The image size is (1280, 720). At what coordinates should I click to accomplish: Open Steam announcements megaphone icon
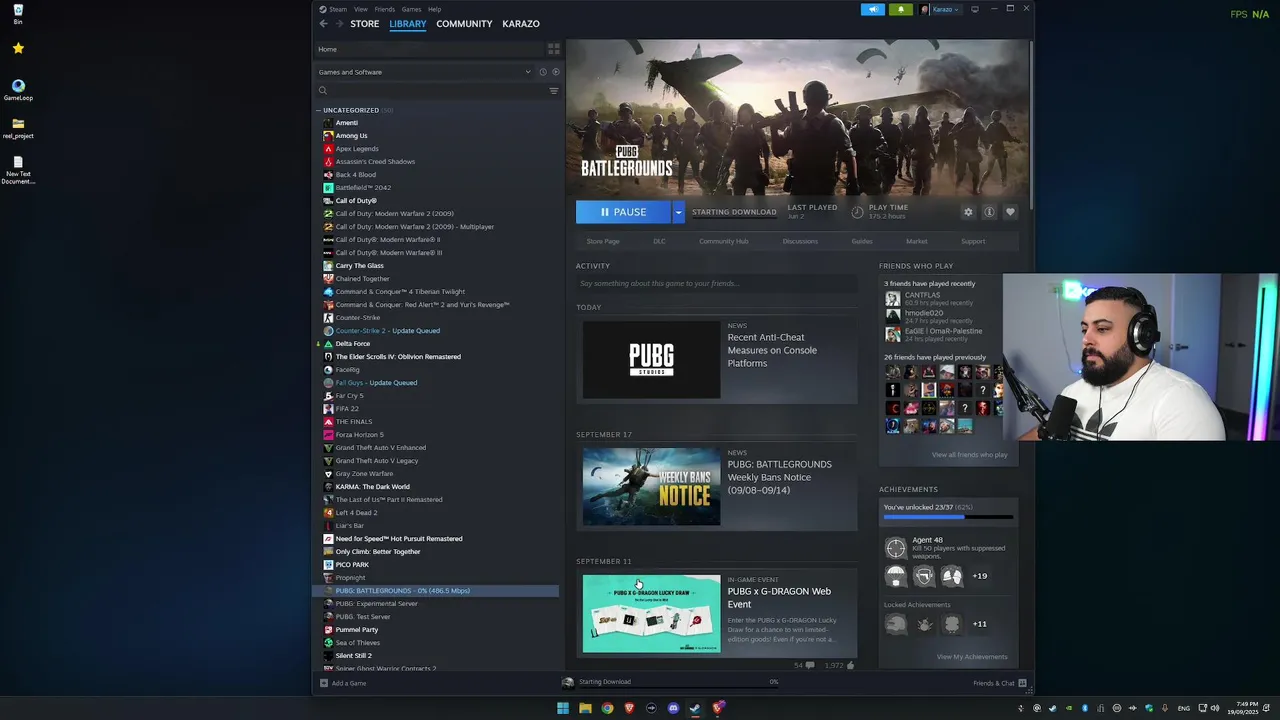point(872,9)
